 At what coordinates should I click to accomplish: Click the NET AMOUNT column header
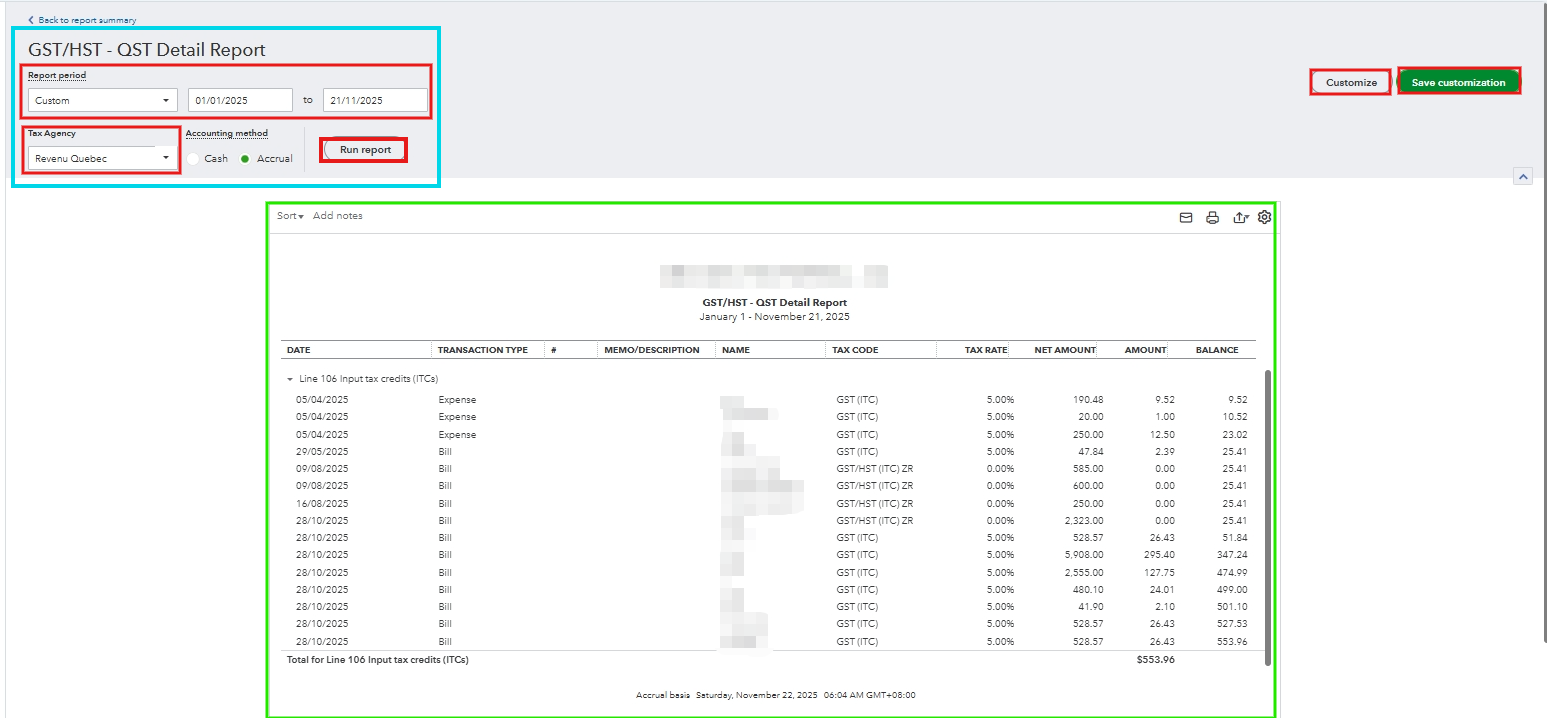coord(1065,350)
